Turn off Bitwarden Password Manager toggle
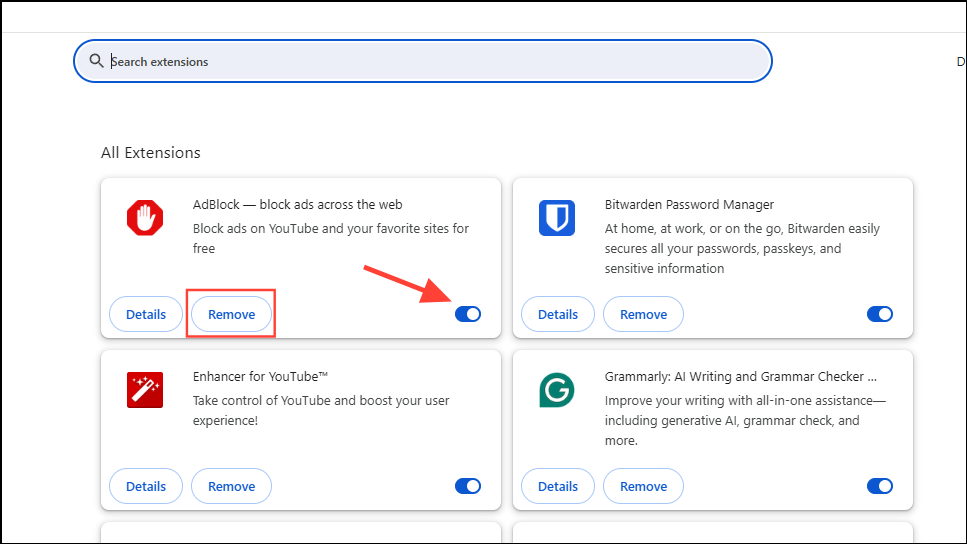This screenshot has width=967, height=544. click(880, 314)
